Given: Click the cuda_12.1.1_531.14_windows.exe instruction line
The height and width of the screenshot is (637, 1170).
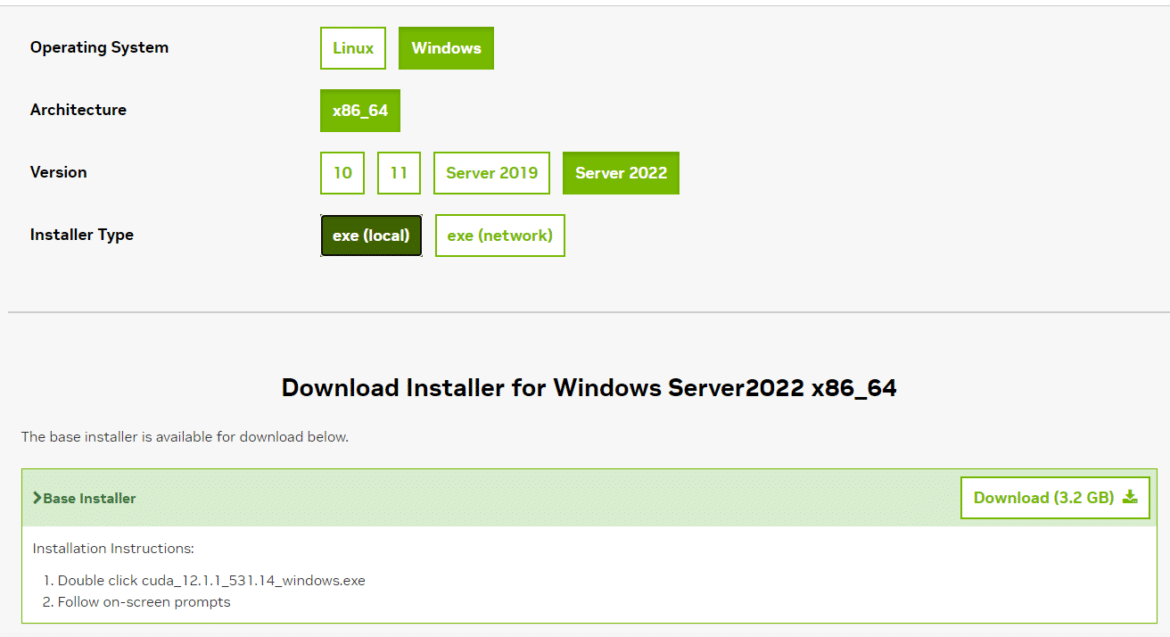Looking at the screenshot, I should pos(211,580).
